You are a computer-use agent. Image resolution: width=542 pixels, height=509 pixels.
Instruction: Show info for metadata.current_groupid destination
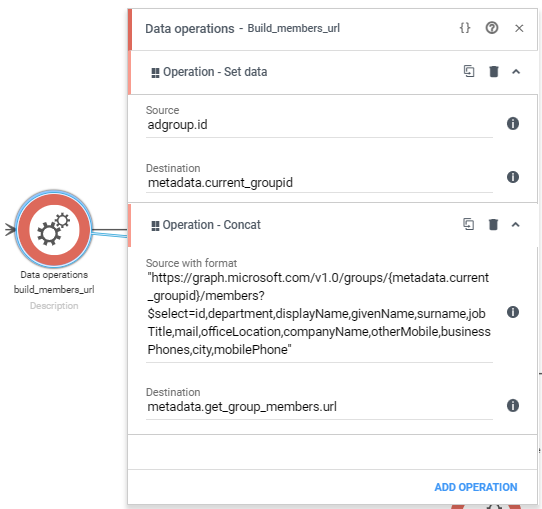513,177
